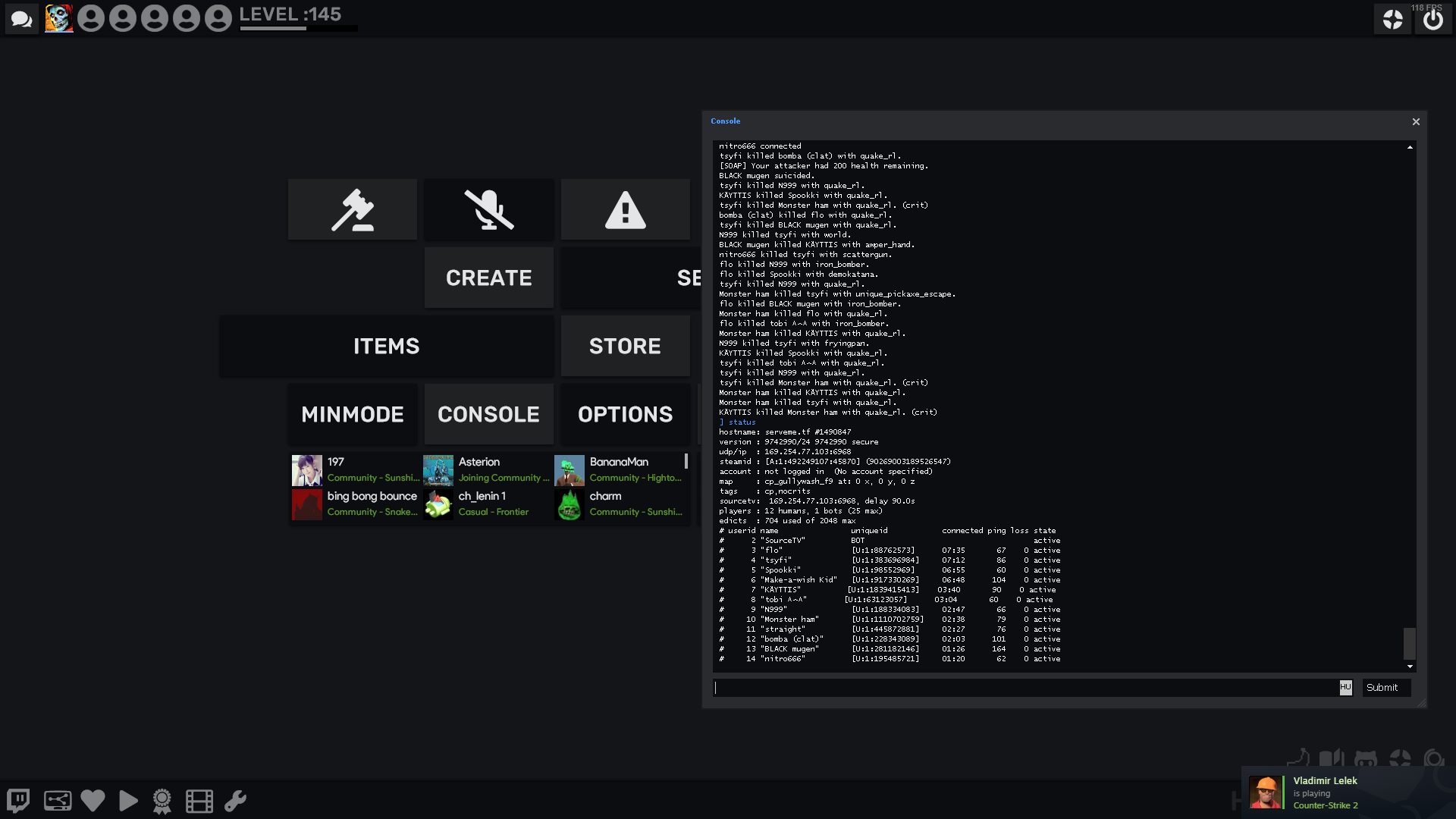
Task: Open the chat speech bubbles icon
Action: [x=21, y=18]
